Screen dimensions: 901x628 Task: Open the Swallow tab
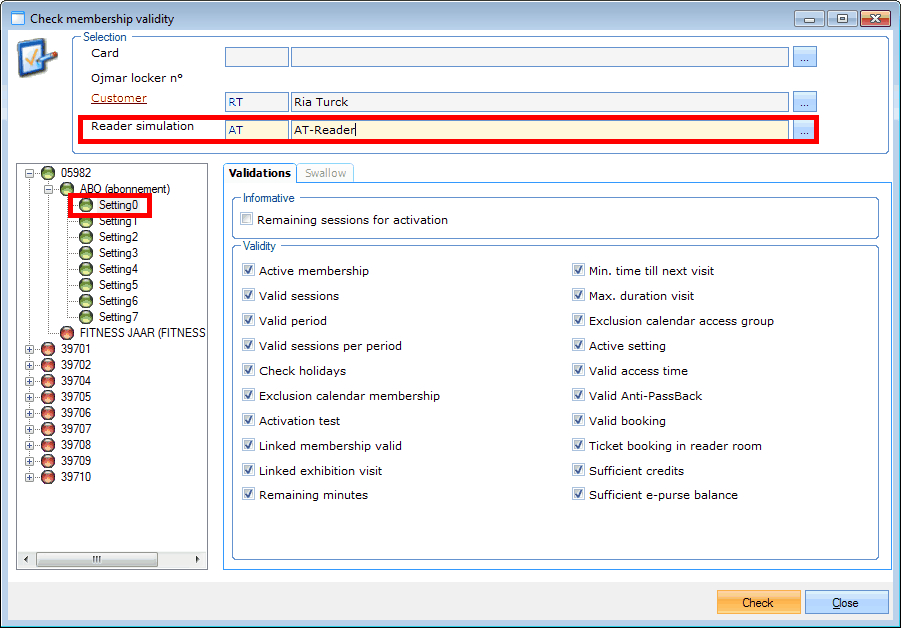click(x=325, y=173)
